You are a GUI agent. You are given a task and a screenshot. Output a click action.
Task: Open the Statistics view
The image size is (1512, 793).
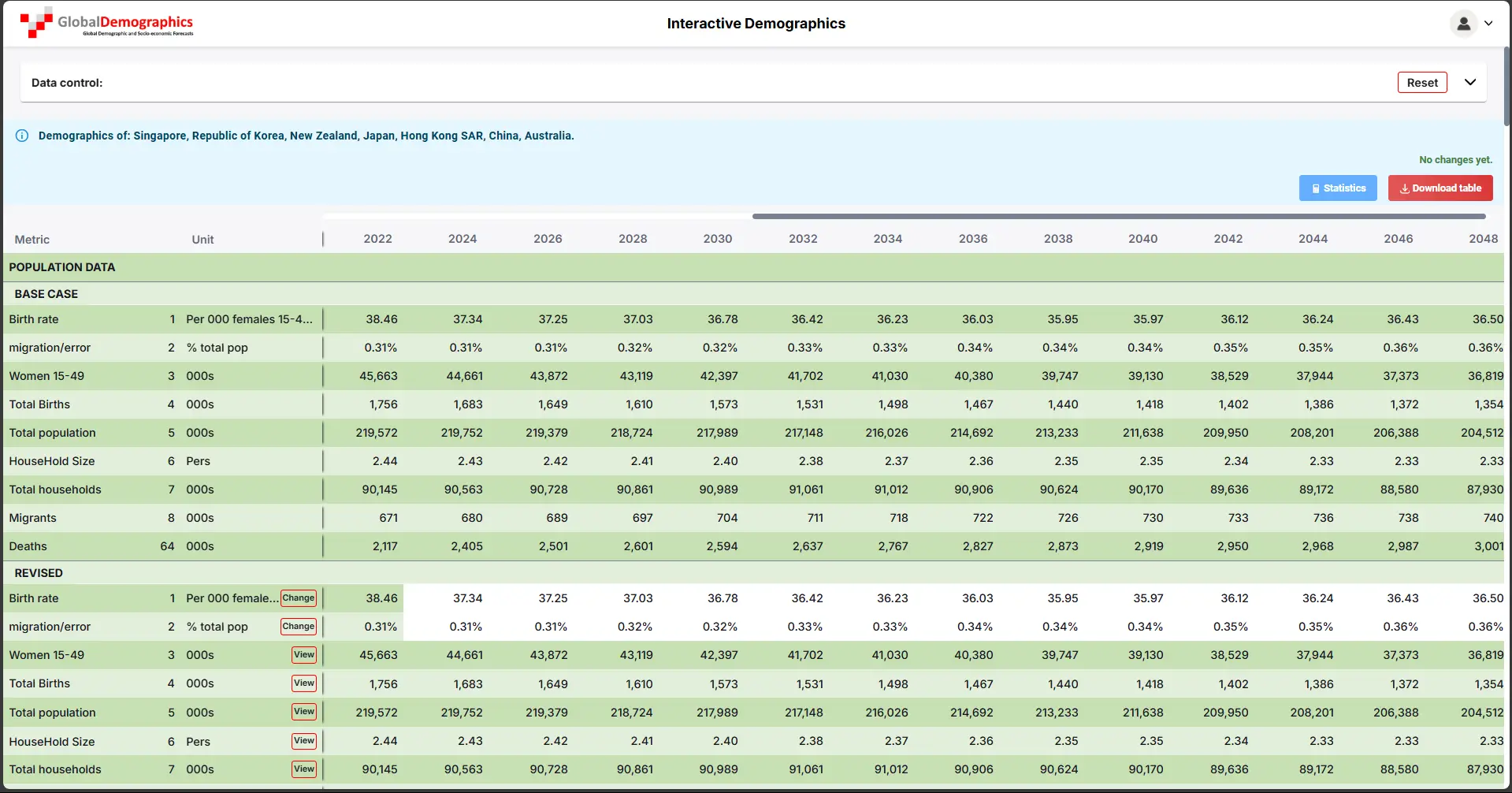pos(1337,188)
